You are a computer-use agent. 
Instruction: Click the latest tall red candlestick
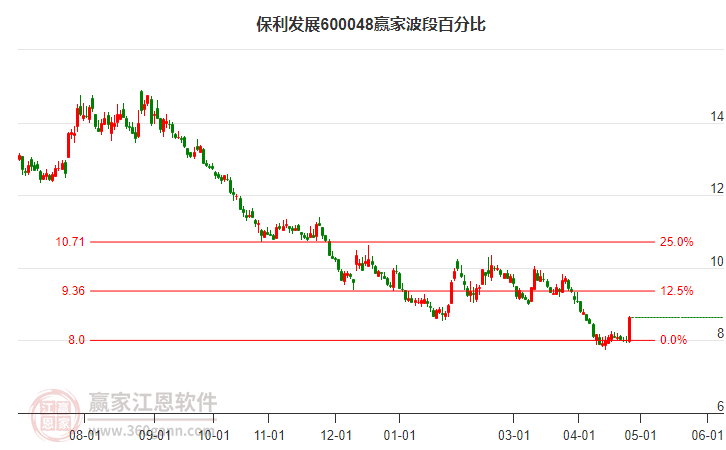tap(630, 329)
